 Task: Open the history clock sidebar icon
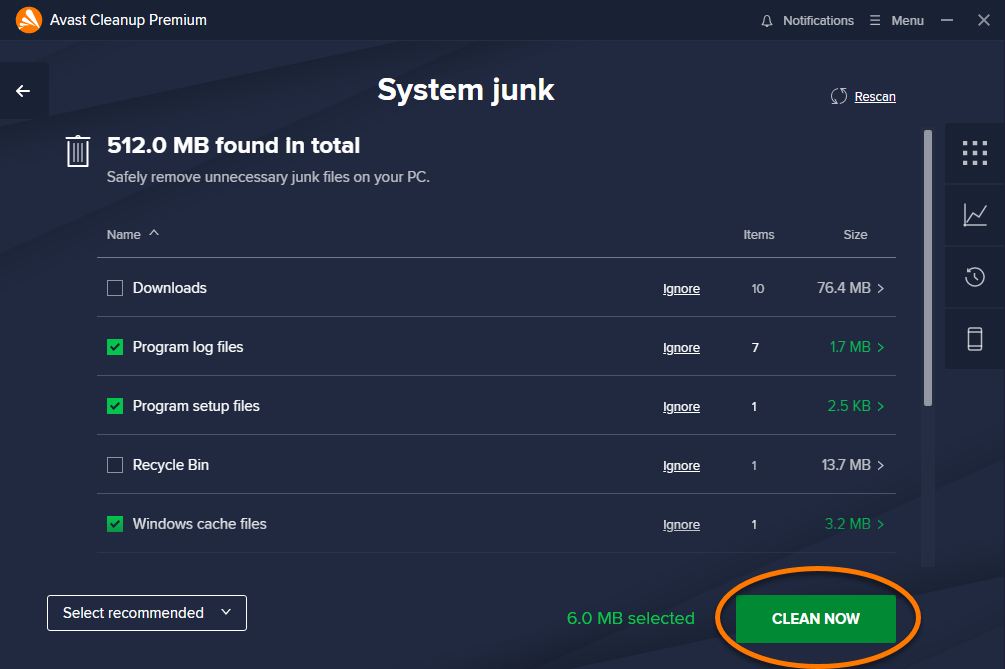(x=974, y=277)
